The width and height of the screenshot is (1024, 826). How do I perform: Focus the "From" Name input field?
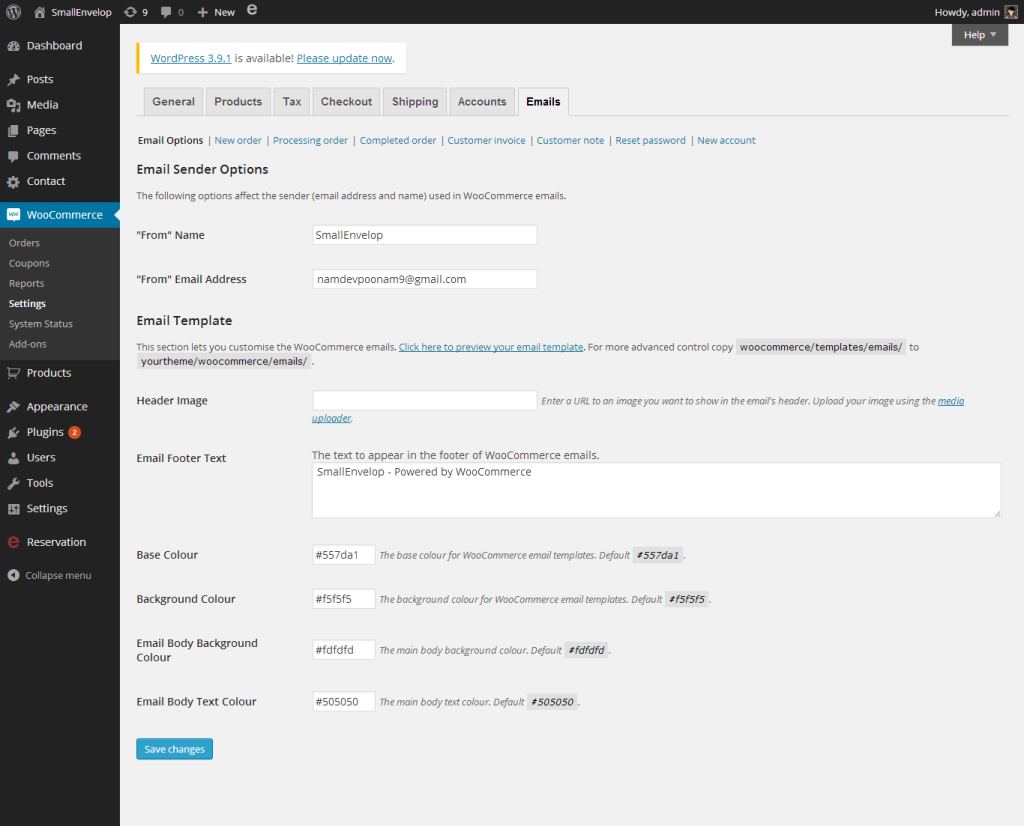pyautogui.click(x=424, y=235)
